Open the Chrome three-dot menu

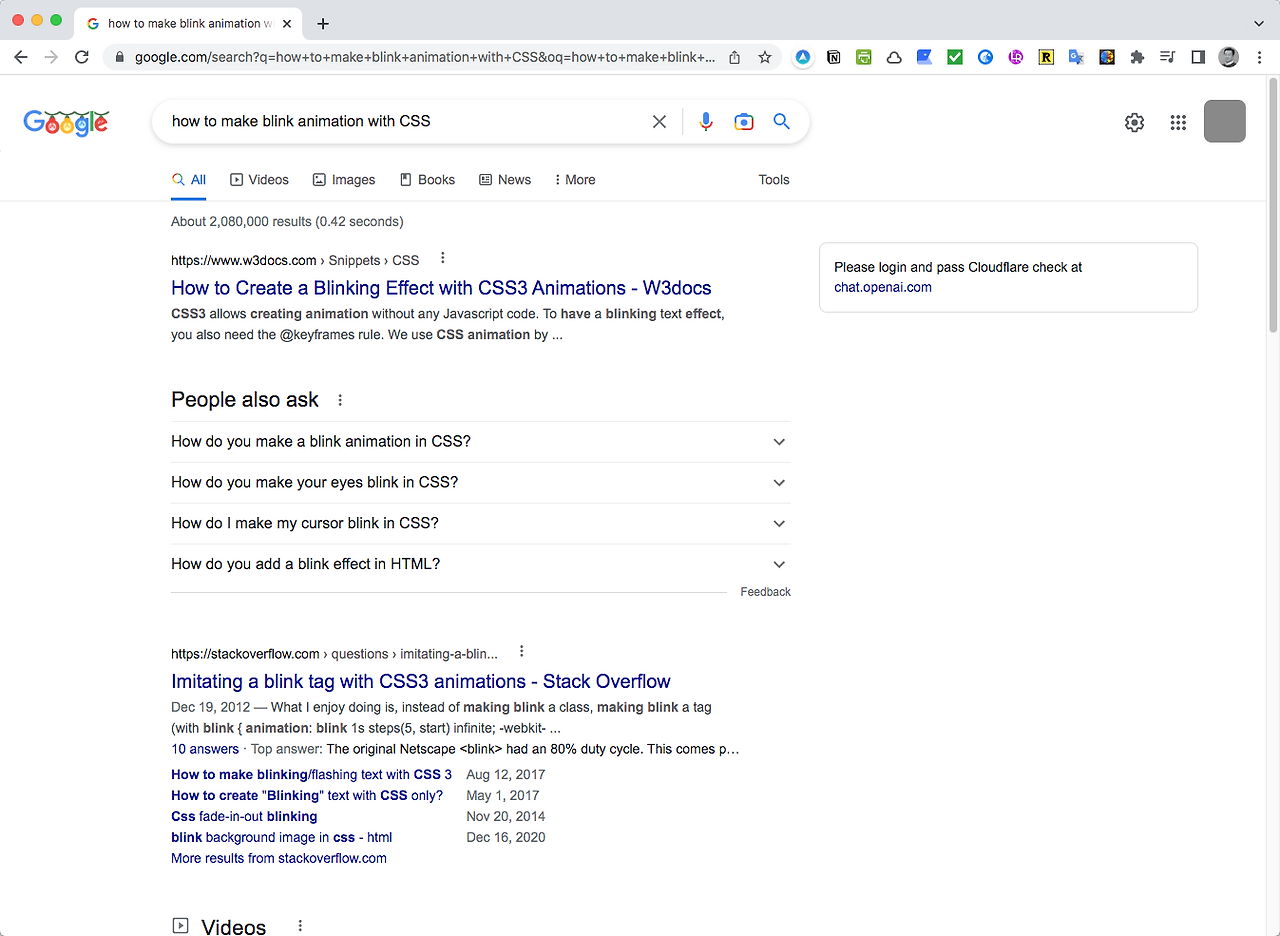1259,57
